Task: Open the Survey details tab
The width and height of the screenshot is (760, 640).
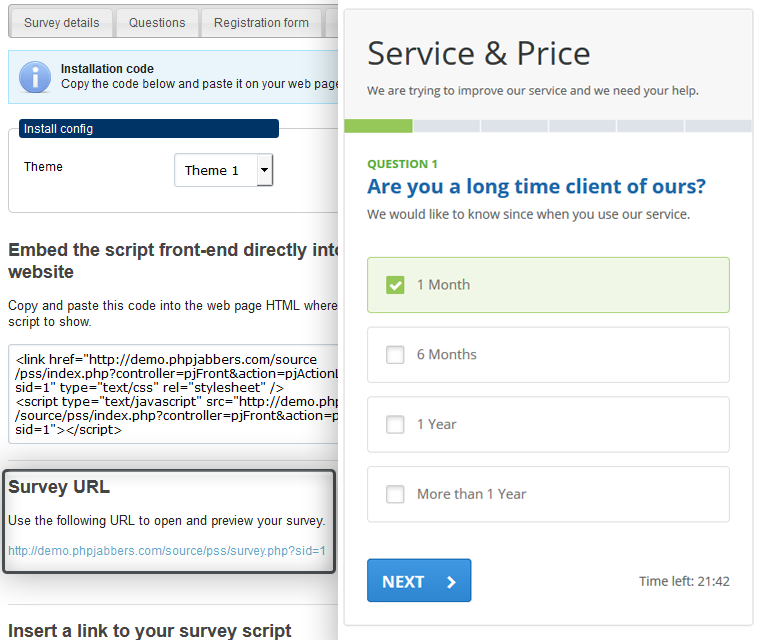Action: tap(61, 23)
